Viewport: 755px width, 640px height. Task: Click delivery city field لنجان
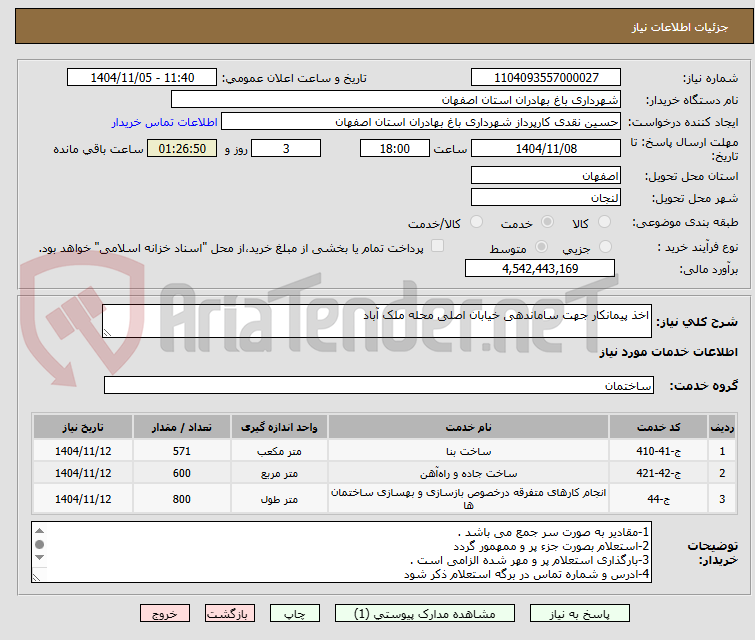click(x=546, y=197)
